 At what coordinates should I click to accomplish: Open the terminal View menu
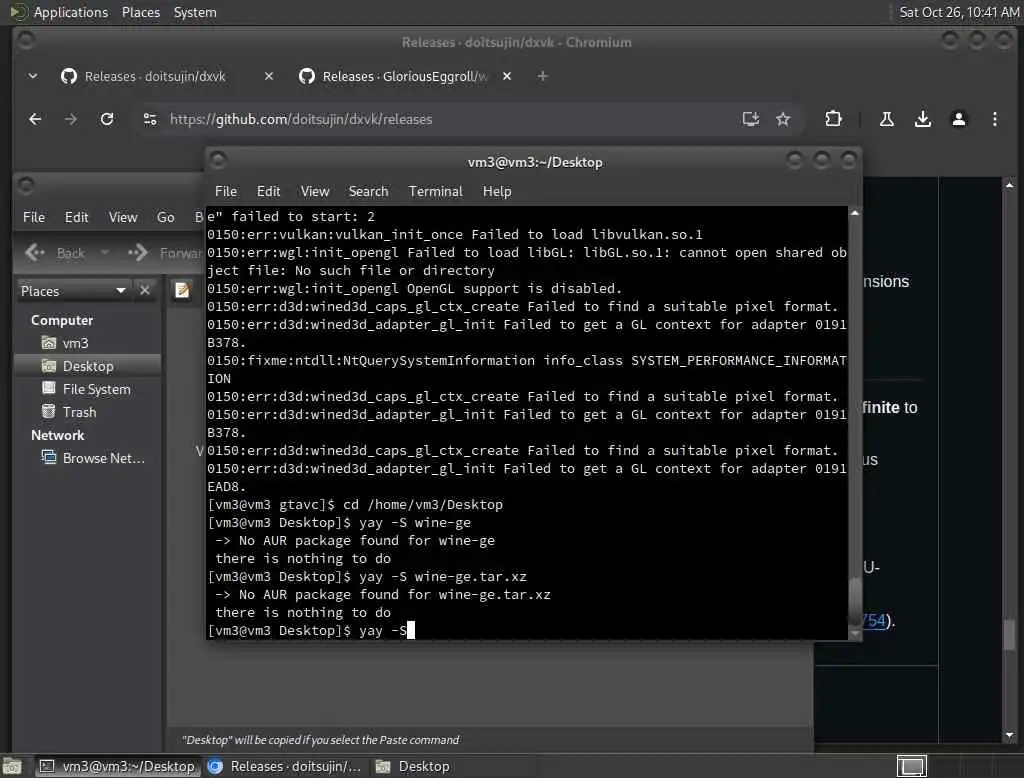(315, 191)
